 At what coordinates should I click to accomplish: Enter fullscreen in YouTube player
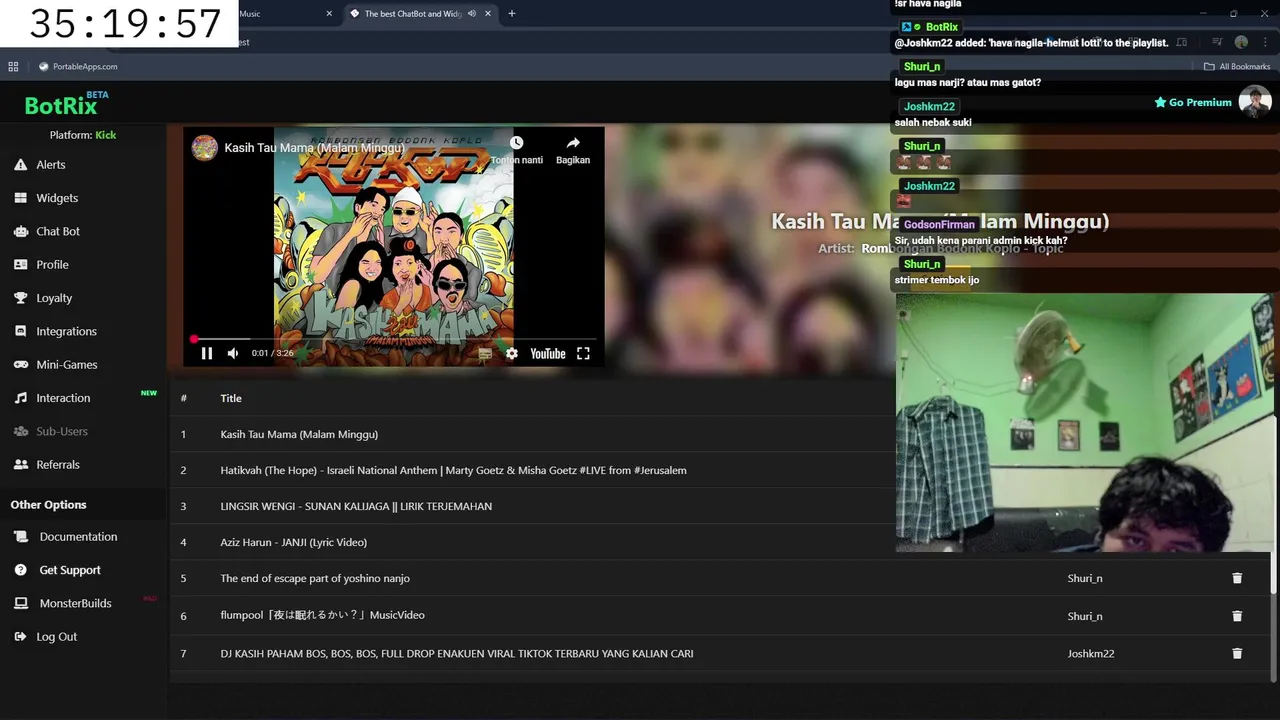(583, 353)
